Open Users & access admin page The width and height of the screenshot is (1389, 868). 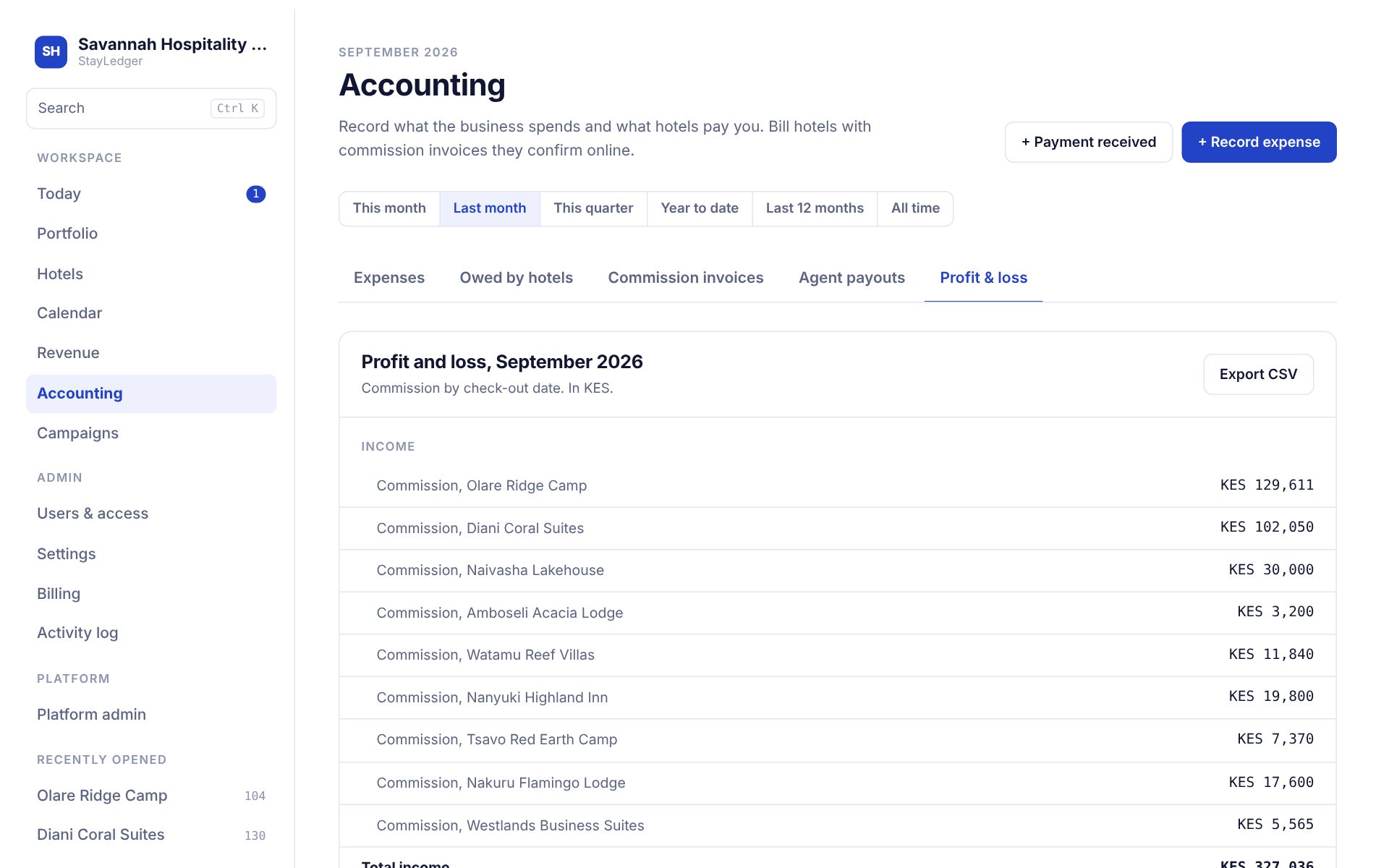point(151,514)
